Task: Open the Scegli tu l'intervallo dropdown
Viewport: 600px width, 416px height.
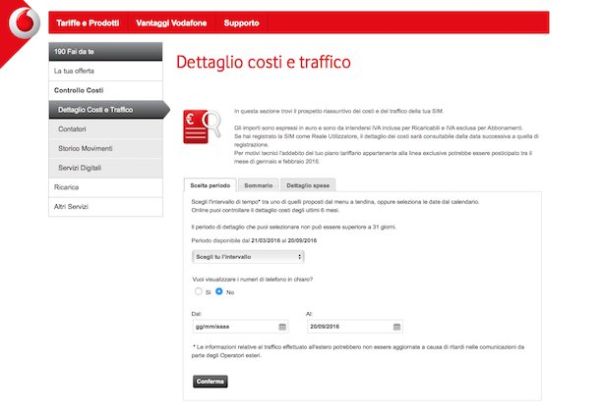Action: point(247,256)
